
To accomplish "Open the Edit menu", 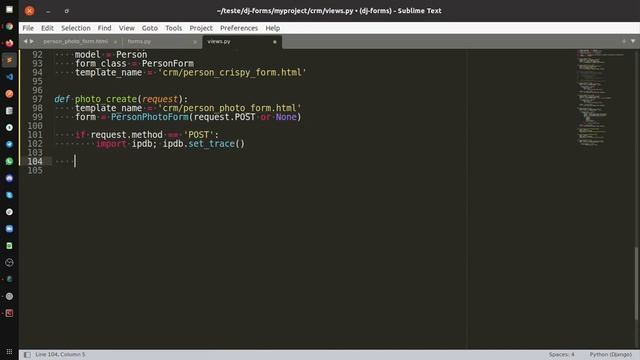I will [x=47, y=28].
